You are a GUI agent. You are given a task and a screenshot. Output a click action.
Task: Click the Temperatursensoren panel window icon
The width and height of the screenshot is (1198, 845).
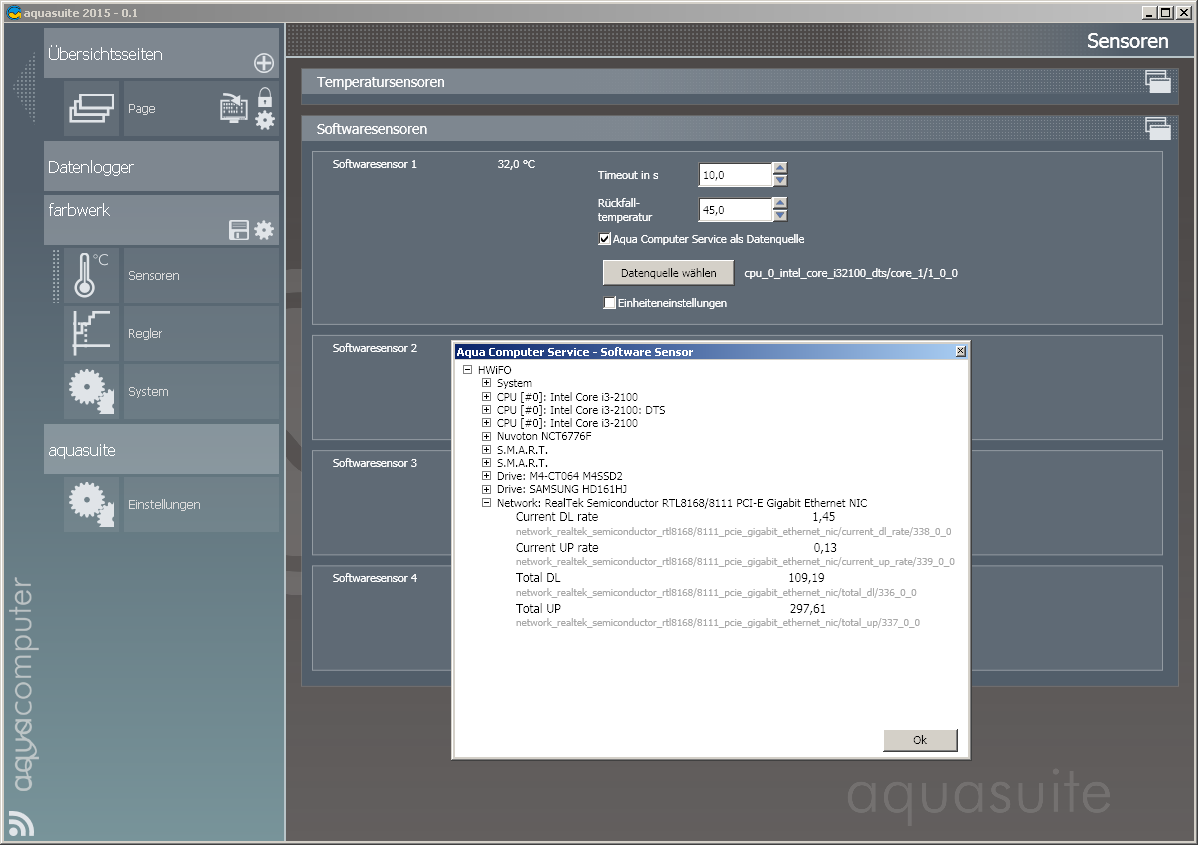point(1158,81)
